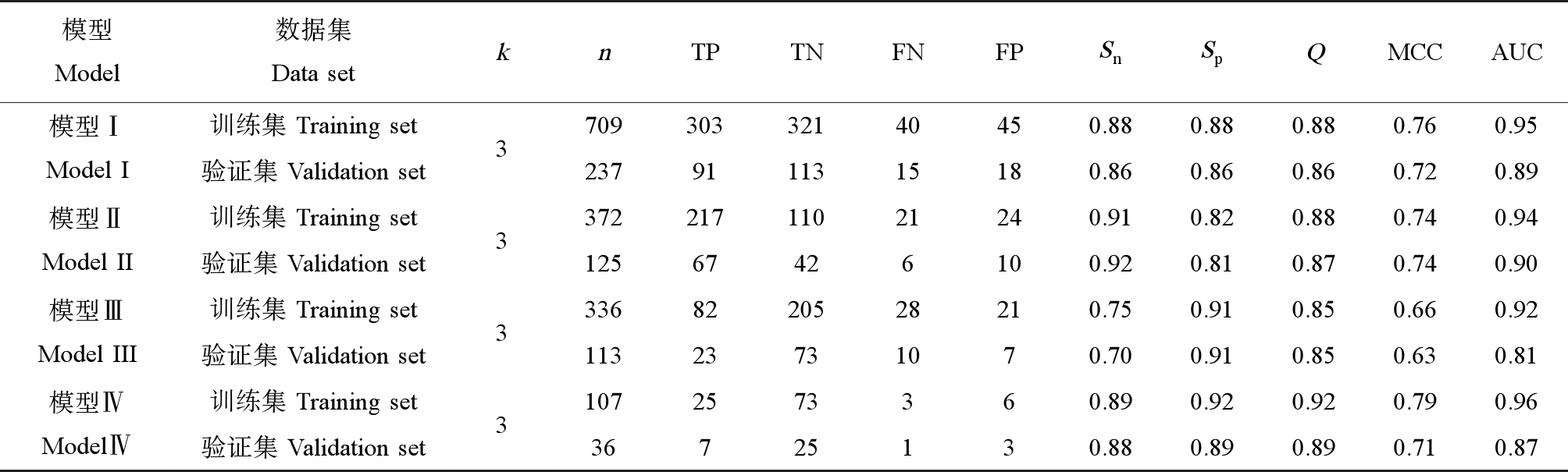Image resolution: width=1568 pixels, height=472 pixels.
Task: Select AUC value 0.81
Action: (1516, 356)
